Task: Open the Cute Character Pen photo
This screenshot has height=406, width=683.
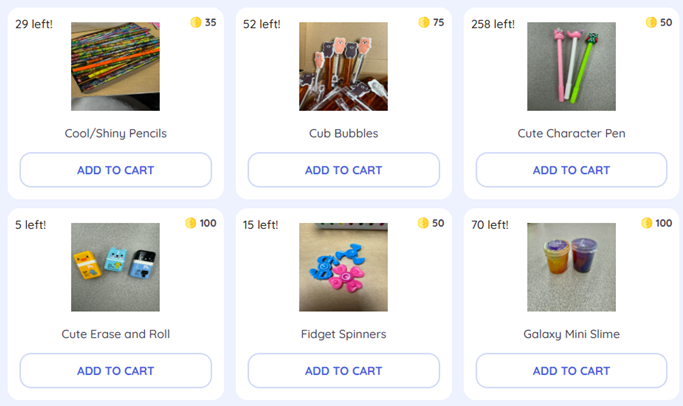Action: tap(571, 66)
